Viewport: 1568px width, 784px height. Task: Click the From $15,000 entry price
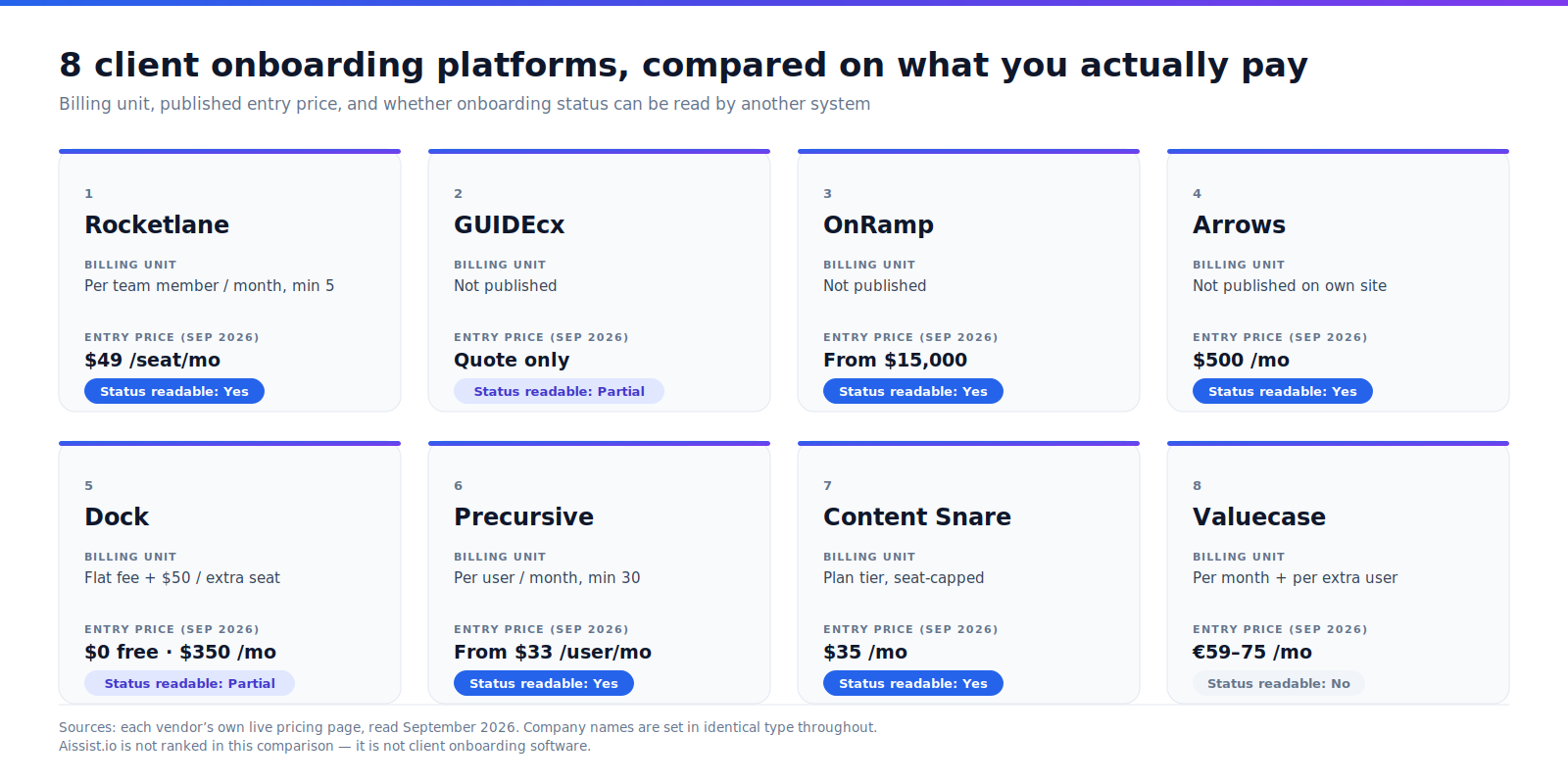point(896,360)
